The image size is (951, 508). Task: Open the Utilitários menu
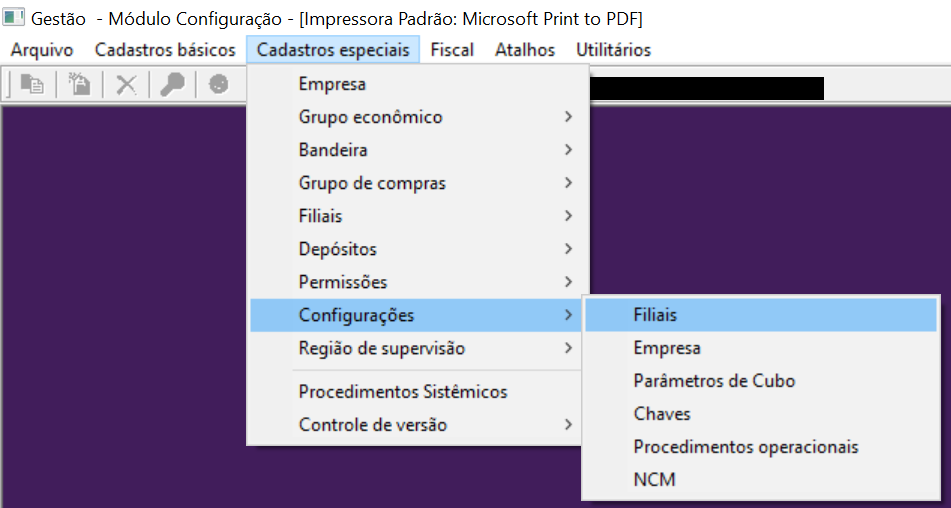613,49
